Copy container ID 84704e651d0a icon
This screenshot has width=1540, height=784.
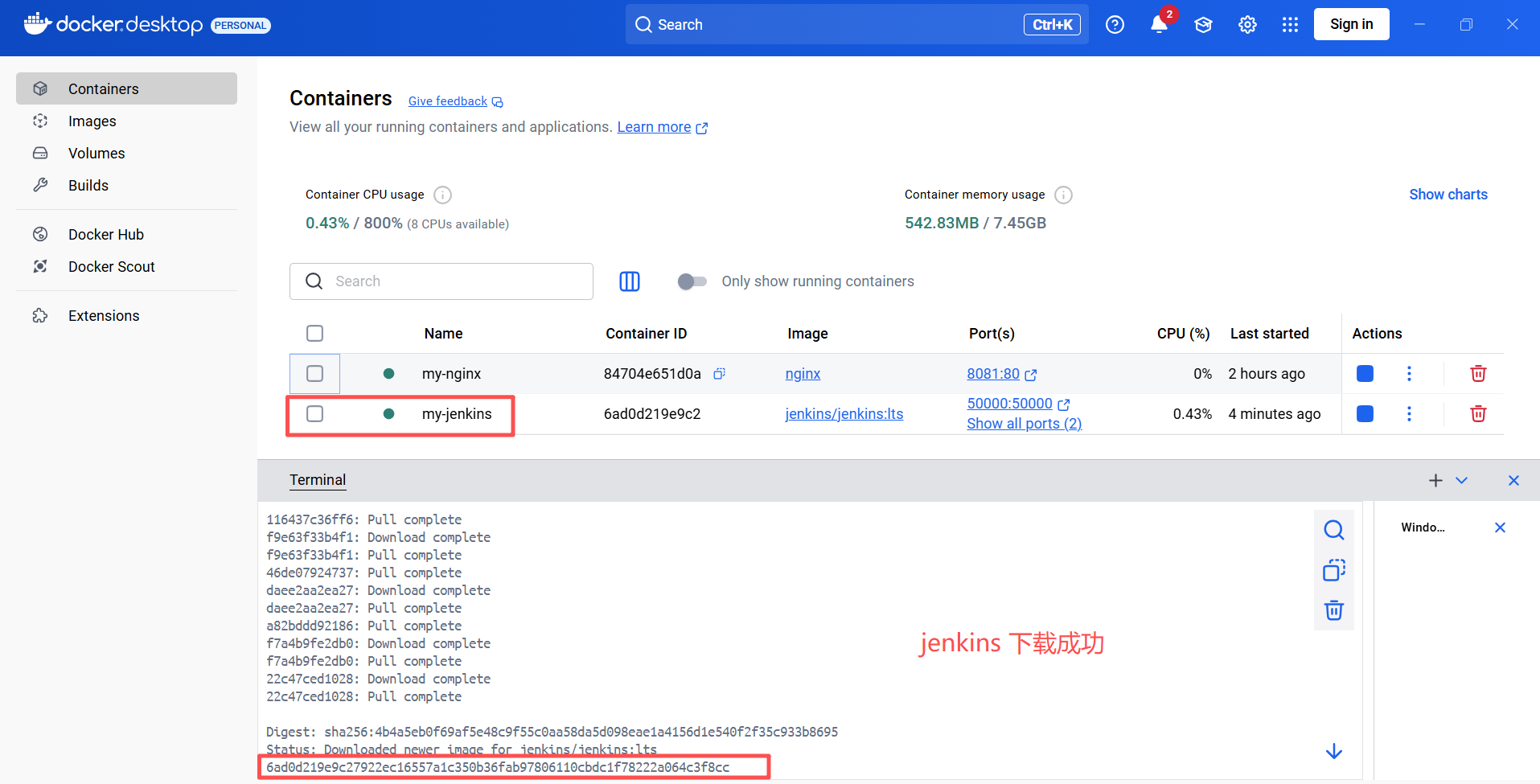[x=720, y=373]
